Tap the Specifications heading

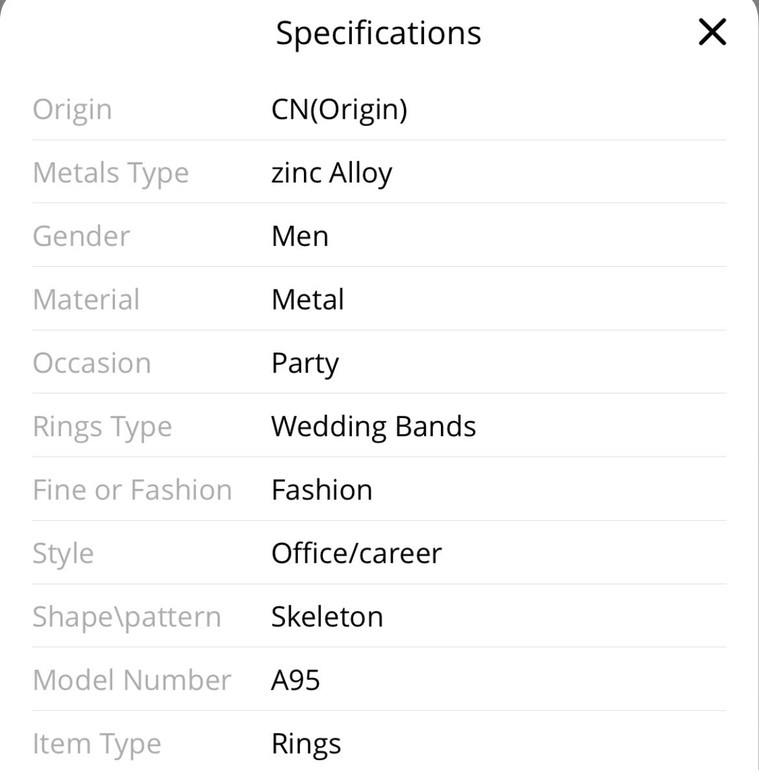point(379,33)
